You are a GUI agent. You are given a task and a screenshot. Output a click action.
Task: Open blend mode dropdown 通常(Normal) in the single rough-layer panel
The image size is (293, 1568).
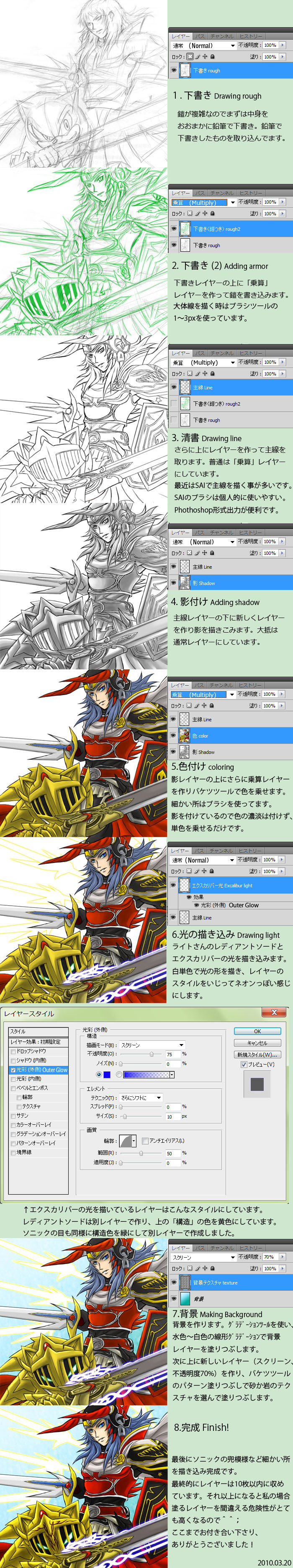pos(203,45)
